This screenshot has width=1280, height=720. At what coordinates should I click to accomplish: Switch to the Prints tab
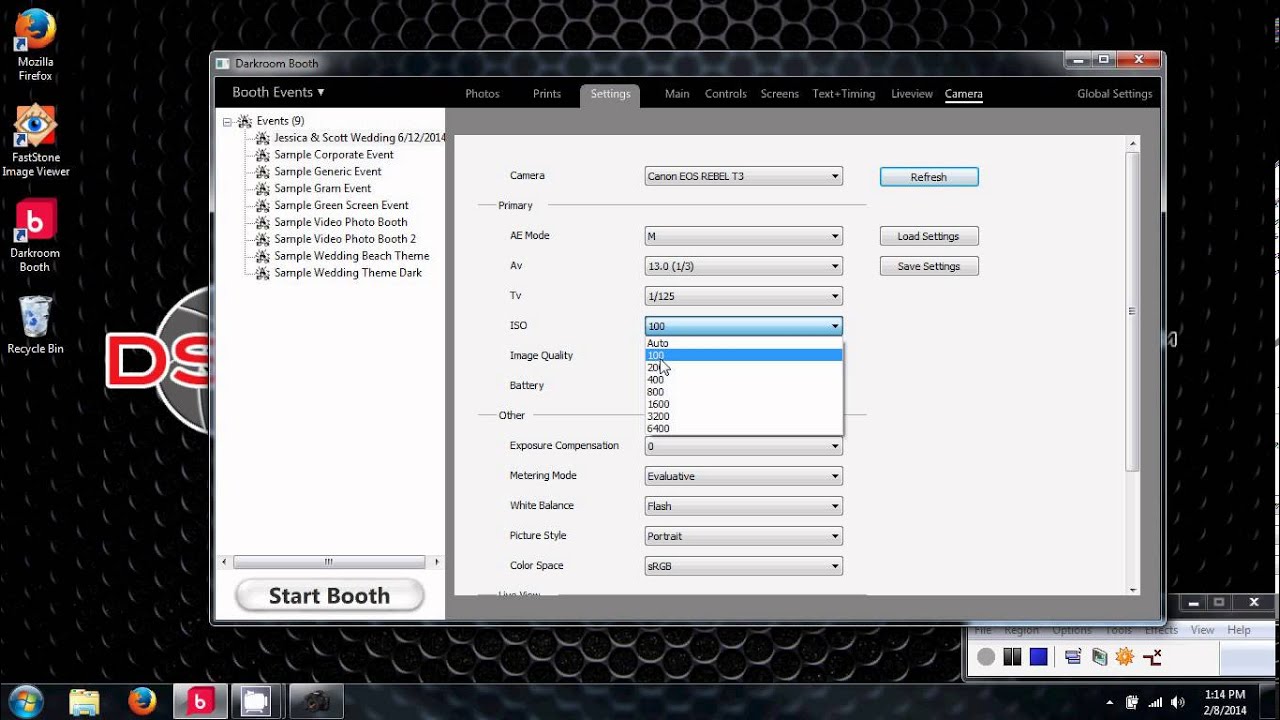[547, 94]
